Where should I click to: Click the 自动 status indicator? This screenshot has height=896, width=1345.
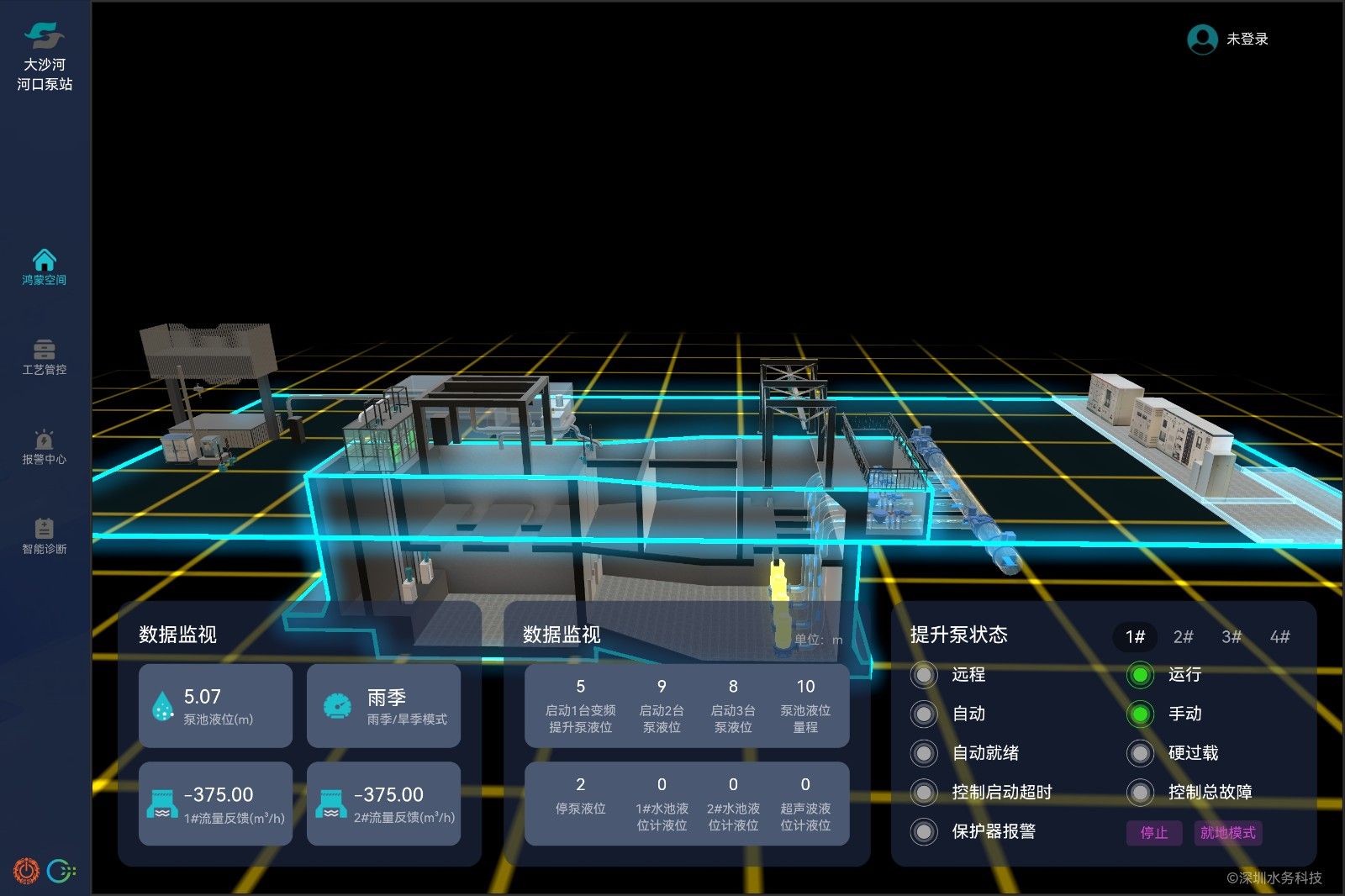click(x=924, y=714)
